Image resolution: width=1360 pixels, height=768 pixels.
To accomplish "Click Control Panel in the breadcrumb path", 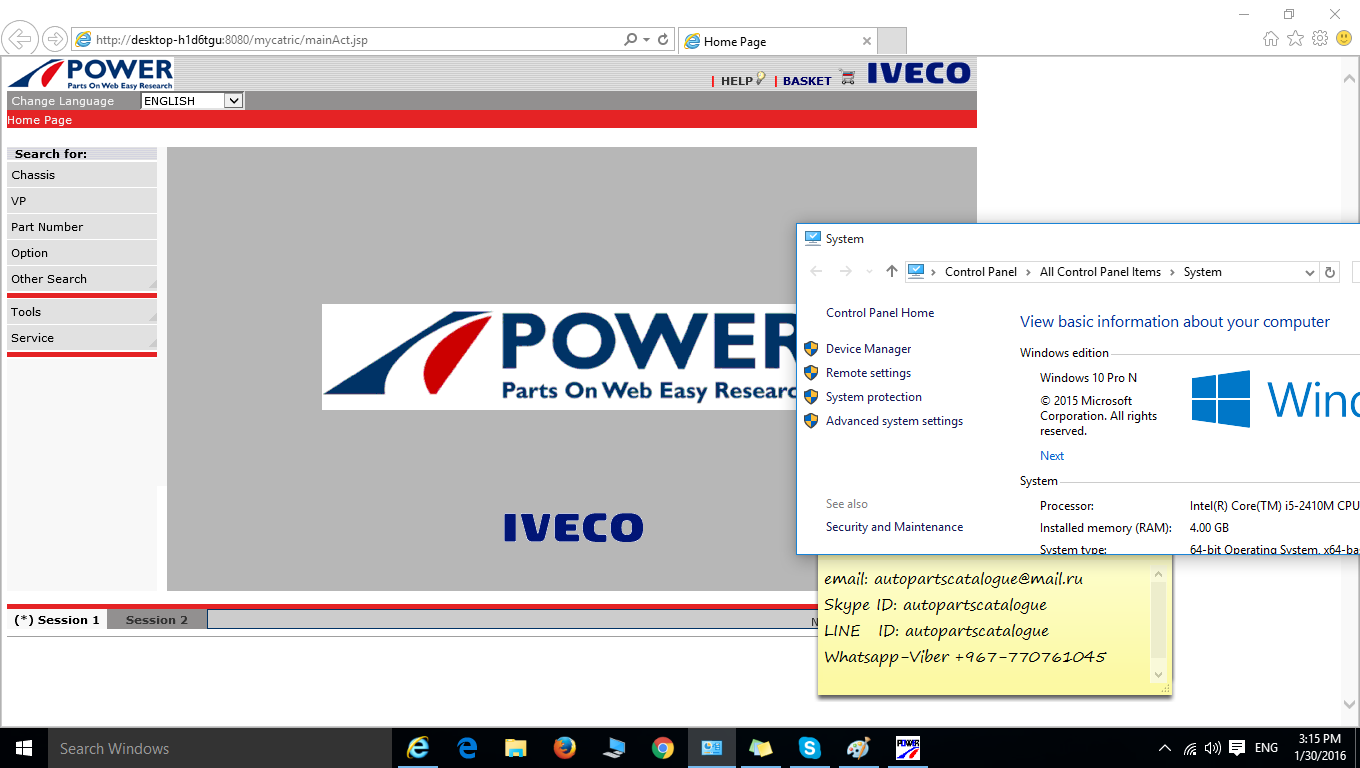I will (x=981, y=272).
